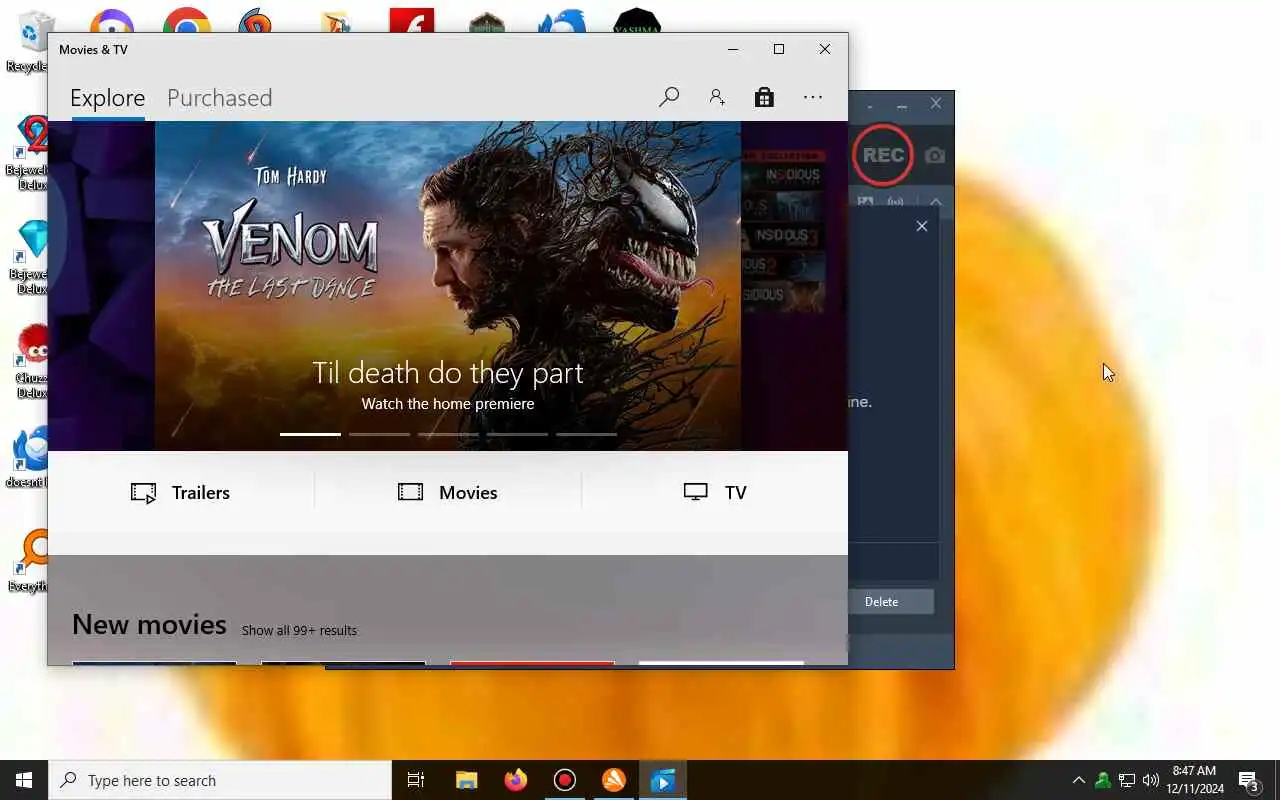1280x800 pixels.
Task: Open the Windows Start menu
Action: coord(24,780)
